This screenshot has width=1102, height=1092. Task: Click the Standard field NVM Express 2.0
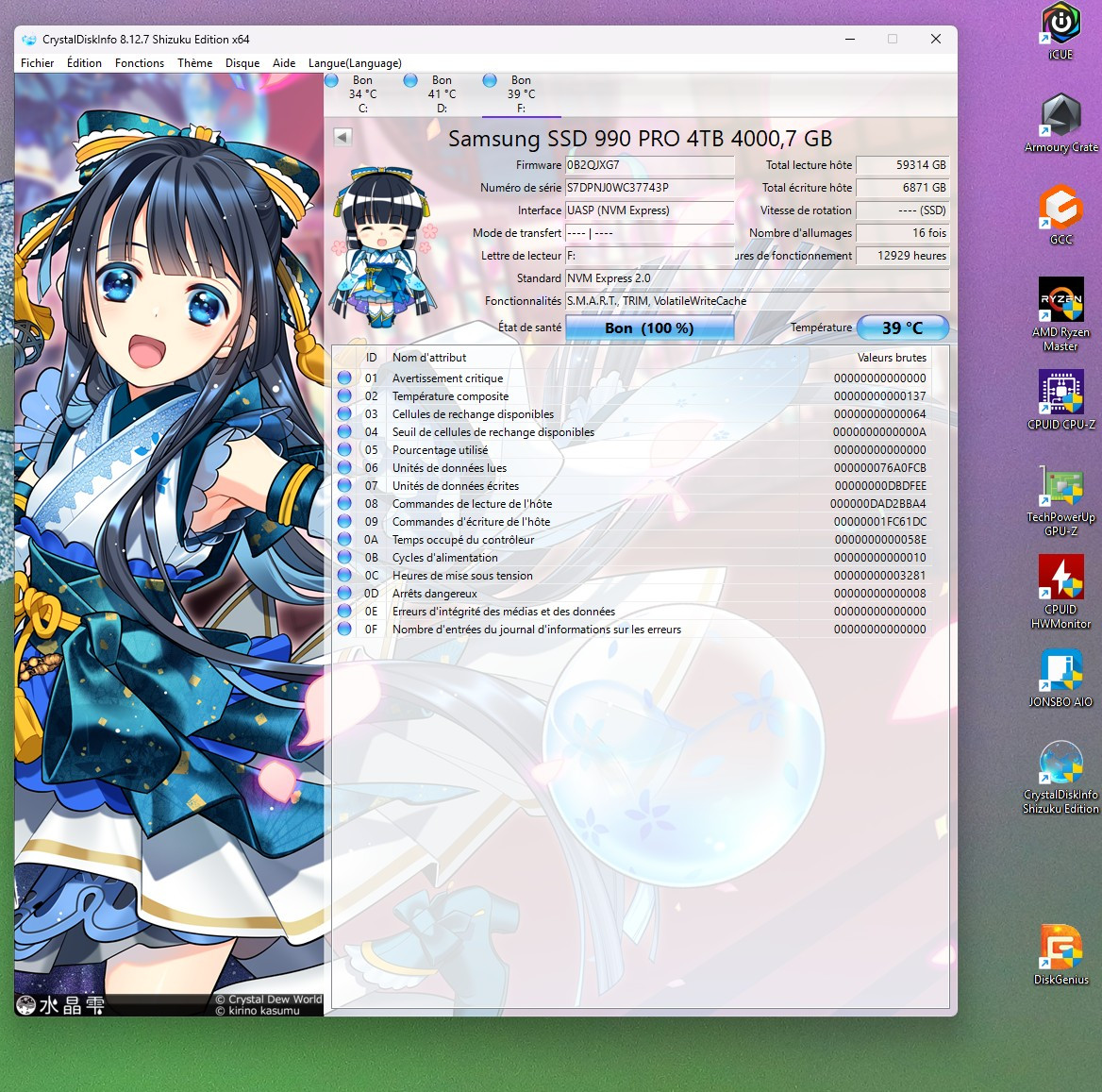[x=757, y=278]
